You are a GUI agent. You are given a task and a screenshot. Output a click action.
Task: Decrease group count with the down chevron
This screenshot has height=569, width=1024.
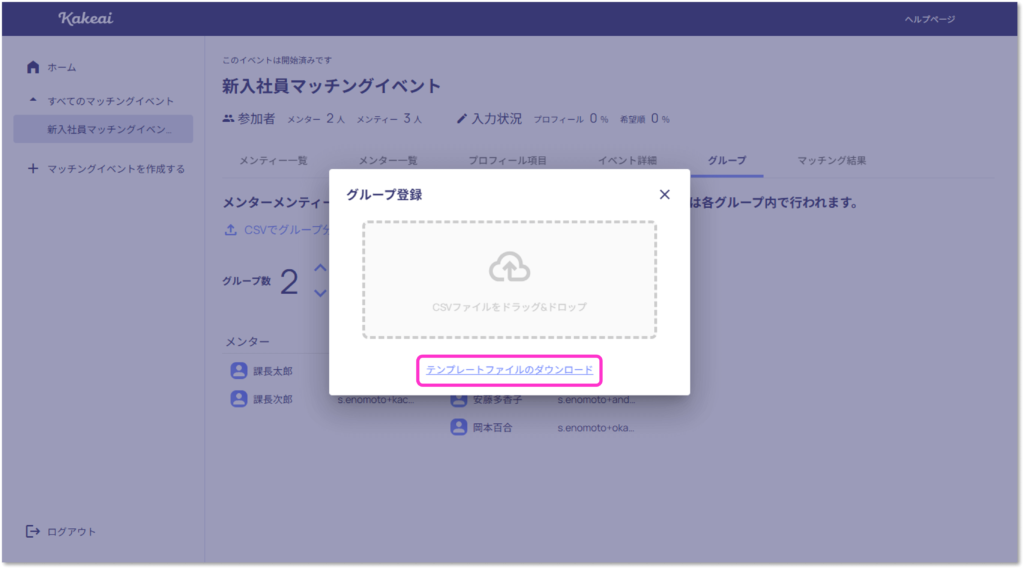pyautogui.click(x=320, y=293)
